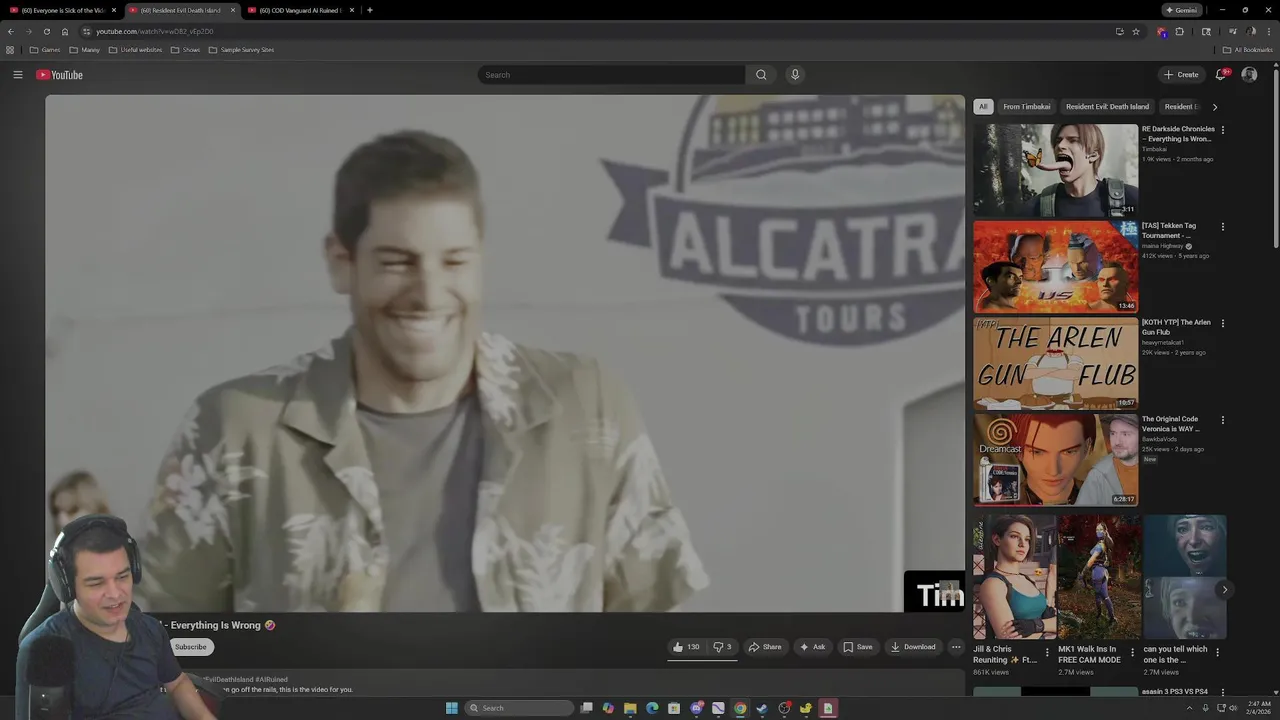Screen dimensions: 1280x720
Task: Click the YouTube search input field
Action: tap(612, 75)
